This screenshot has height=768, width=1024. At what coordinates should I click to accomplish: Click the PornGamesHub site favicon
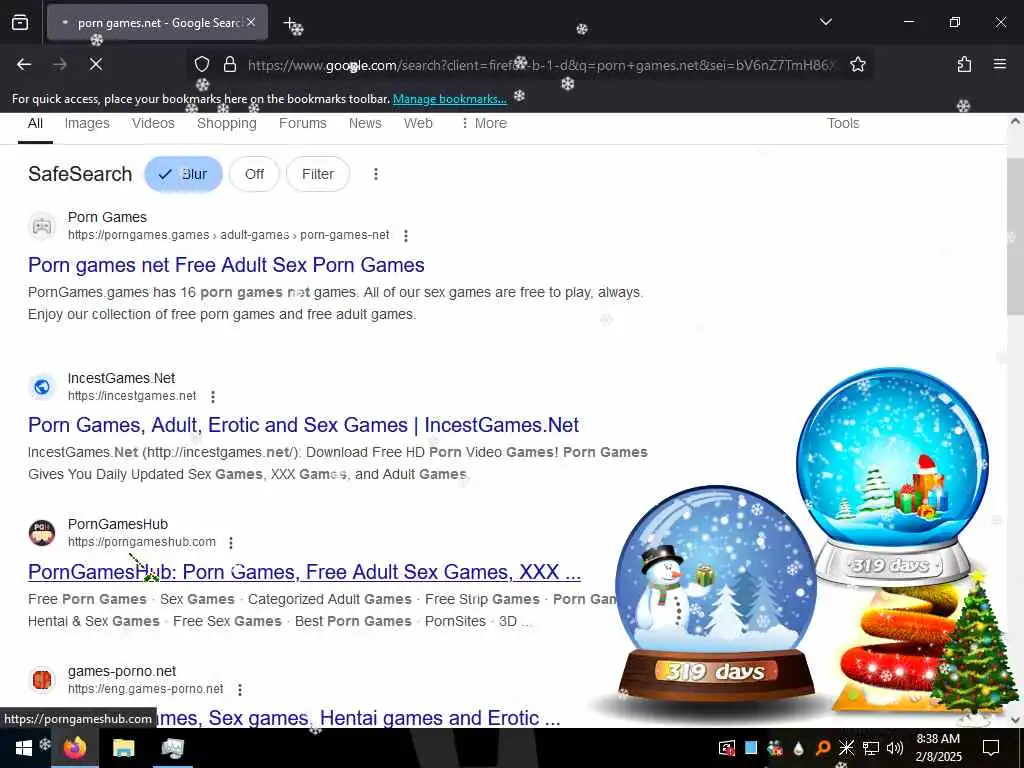[x=42, y=533]
